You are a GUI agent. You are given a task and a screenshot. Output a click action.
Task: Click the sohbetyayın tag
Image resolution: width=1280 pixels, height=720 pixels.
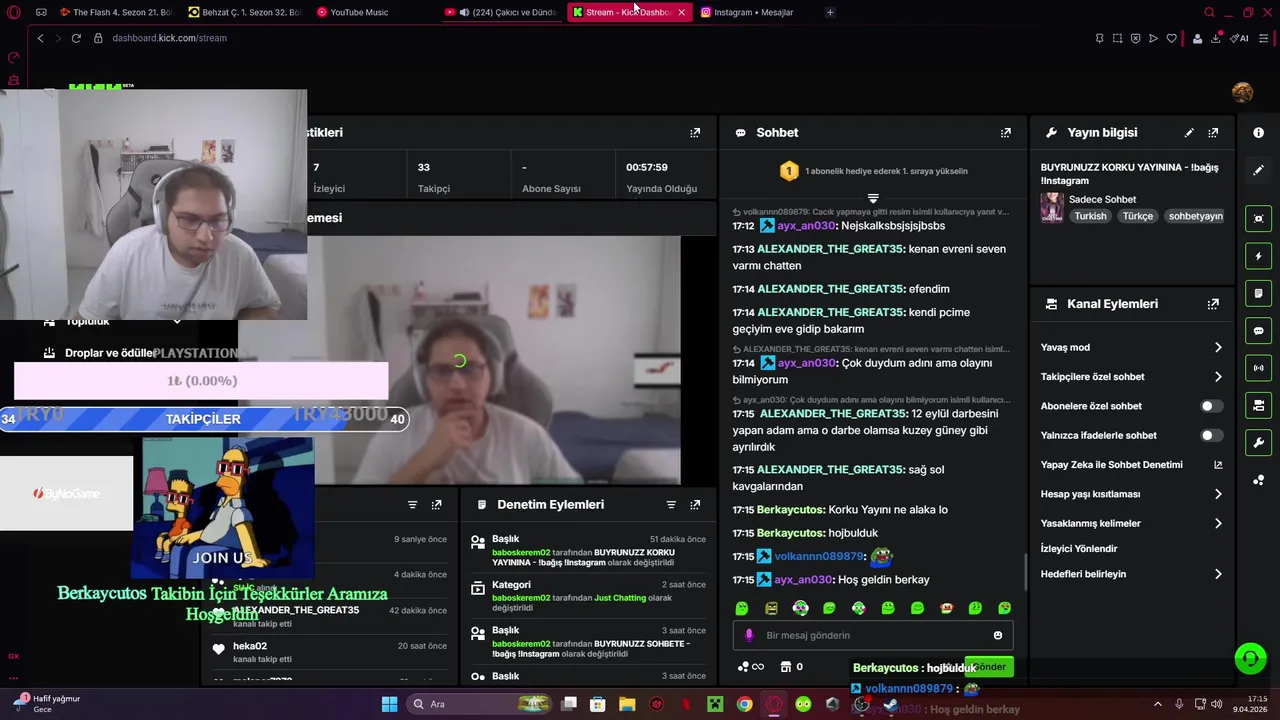pos(1196,216)
